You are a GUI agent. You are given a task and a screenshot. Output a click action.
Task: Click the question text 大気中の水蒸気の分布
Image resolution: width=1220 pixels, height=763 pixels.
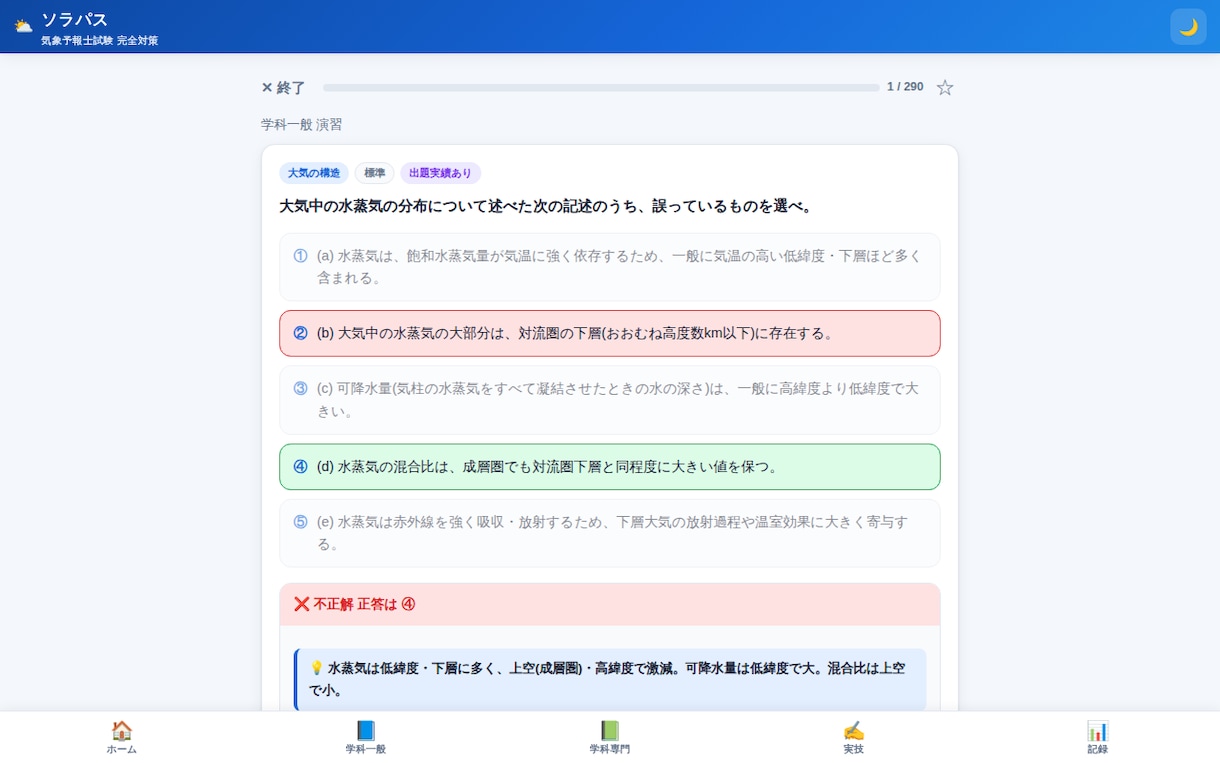[546, 206]
